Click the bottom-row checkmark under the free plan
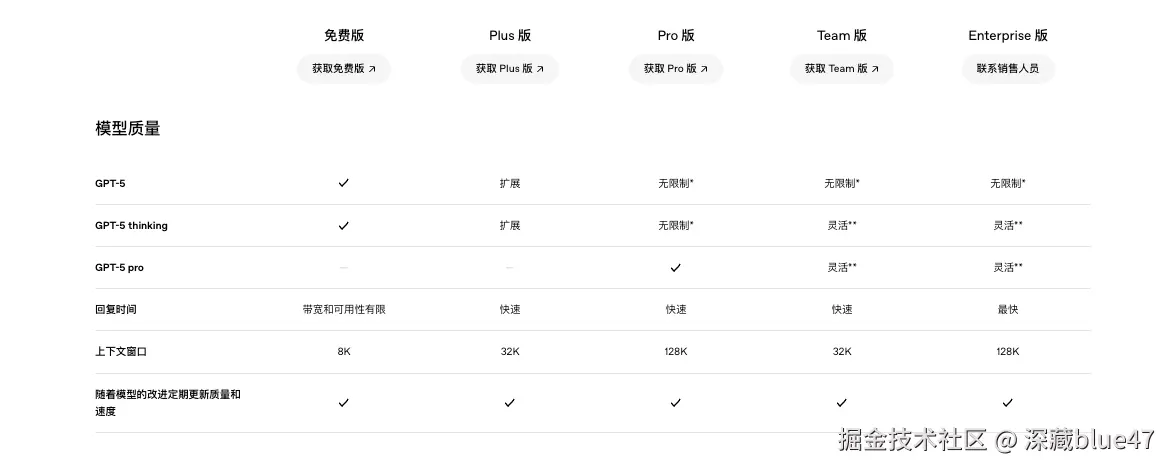Image resolution: width=1170 pixels, height=469 pixels. pos(343,403)
